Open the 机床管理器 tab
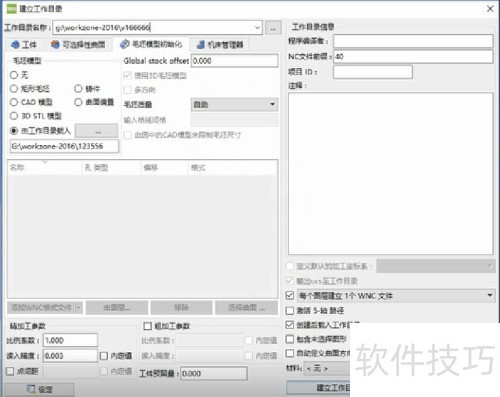500x397 pixels. pos(220,44)
